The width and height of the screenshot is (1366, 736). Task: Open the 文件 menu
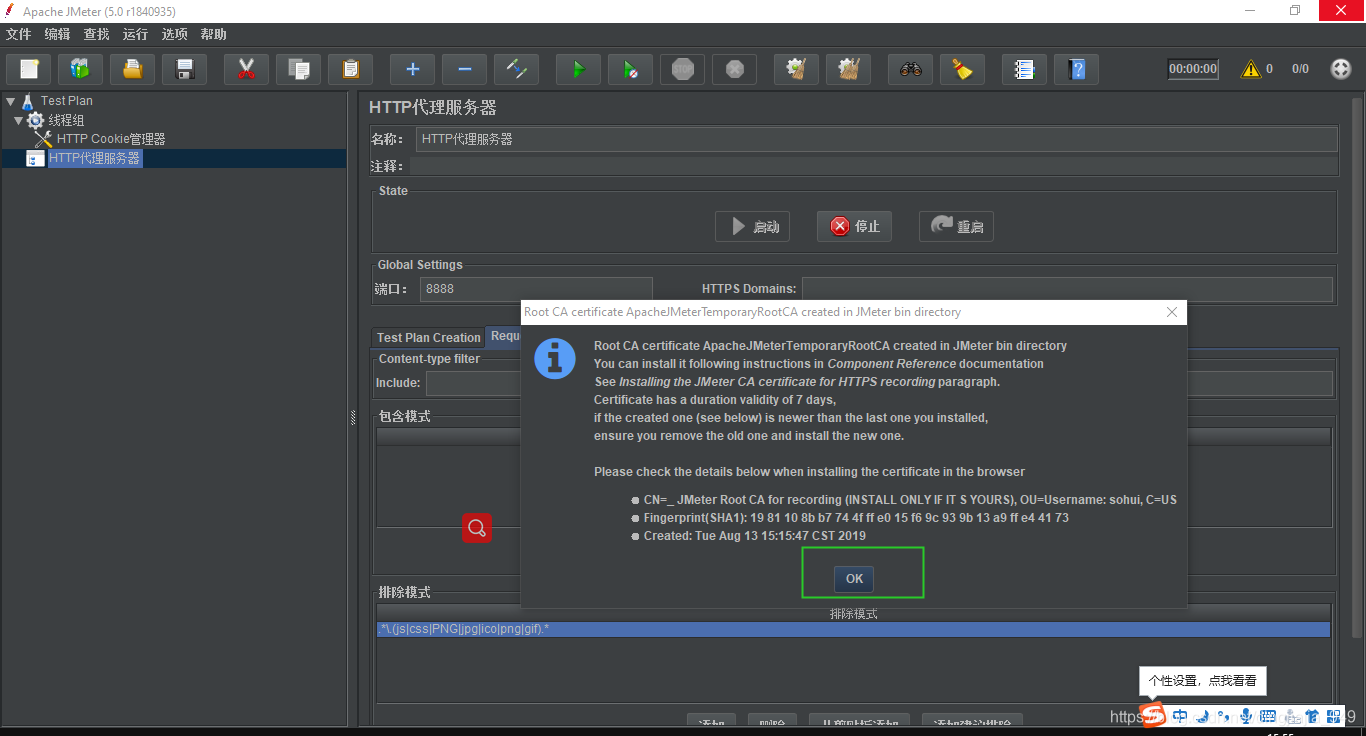pos(19,34)
